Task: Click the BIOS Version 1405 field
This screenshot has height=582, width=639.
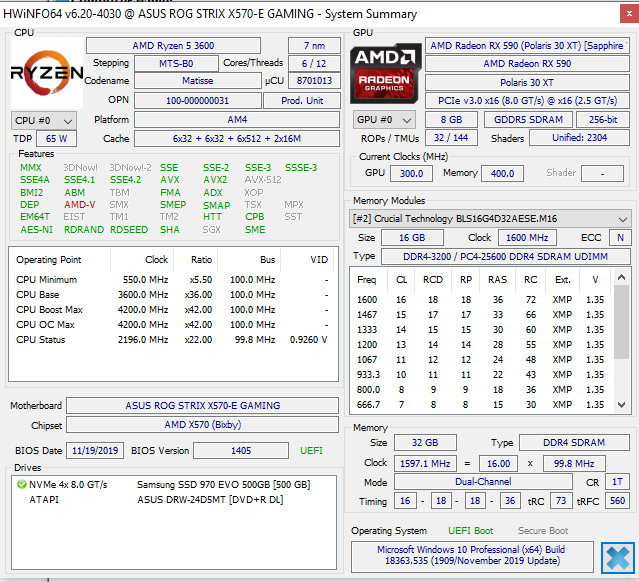Action: 241,450
